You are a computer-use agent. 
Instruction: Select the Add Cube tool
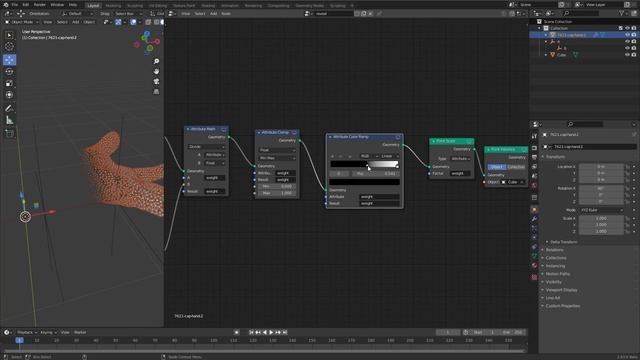coord(9,133)
